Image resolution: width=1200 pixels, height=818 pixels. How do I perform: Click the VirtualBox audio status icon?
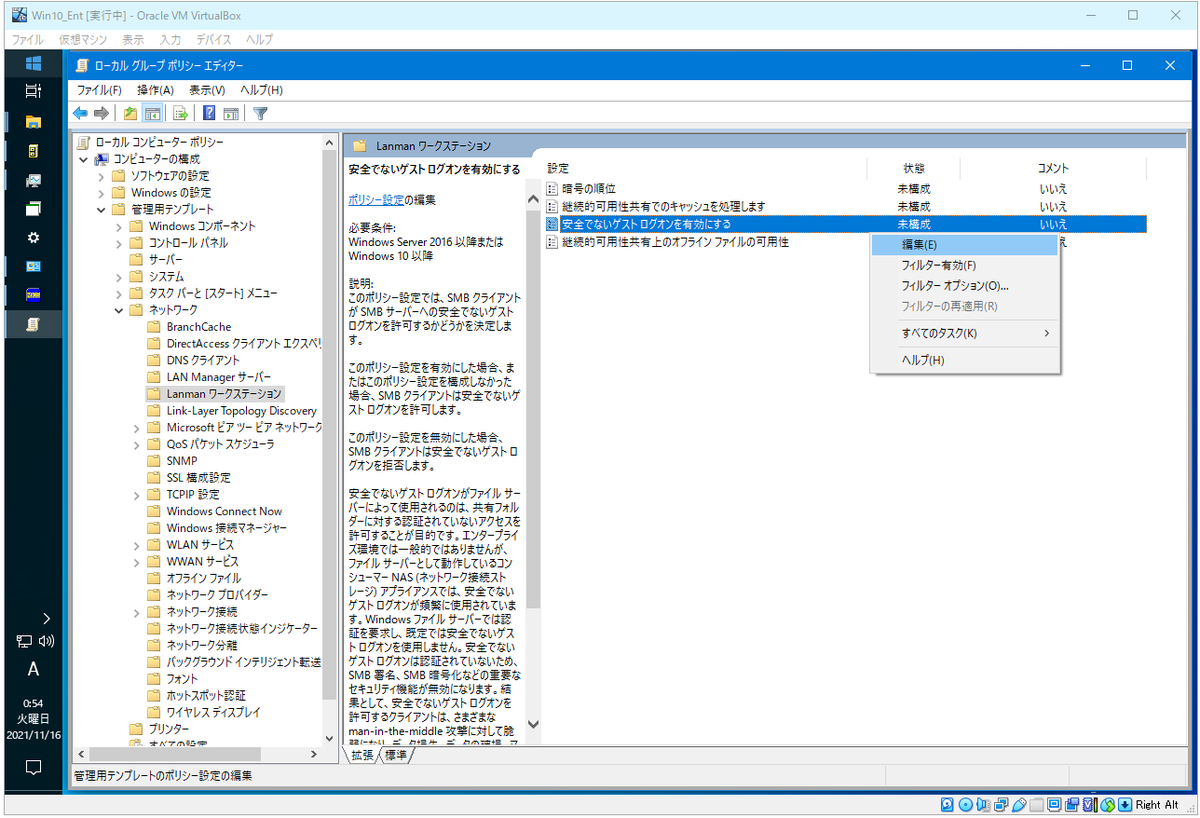tap(983, 804)
